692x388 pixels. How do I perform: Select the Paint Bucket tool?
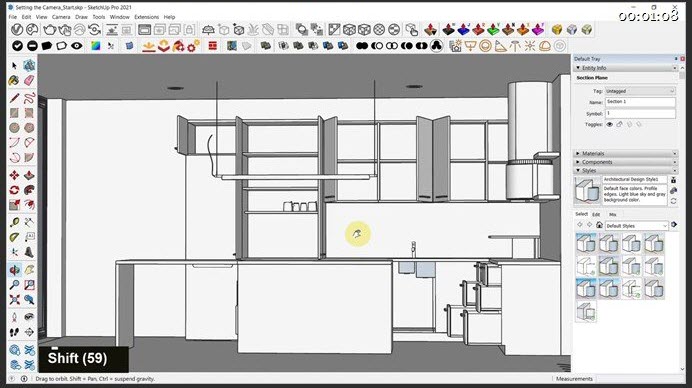[x=14, y=80]
